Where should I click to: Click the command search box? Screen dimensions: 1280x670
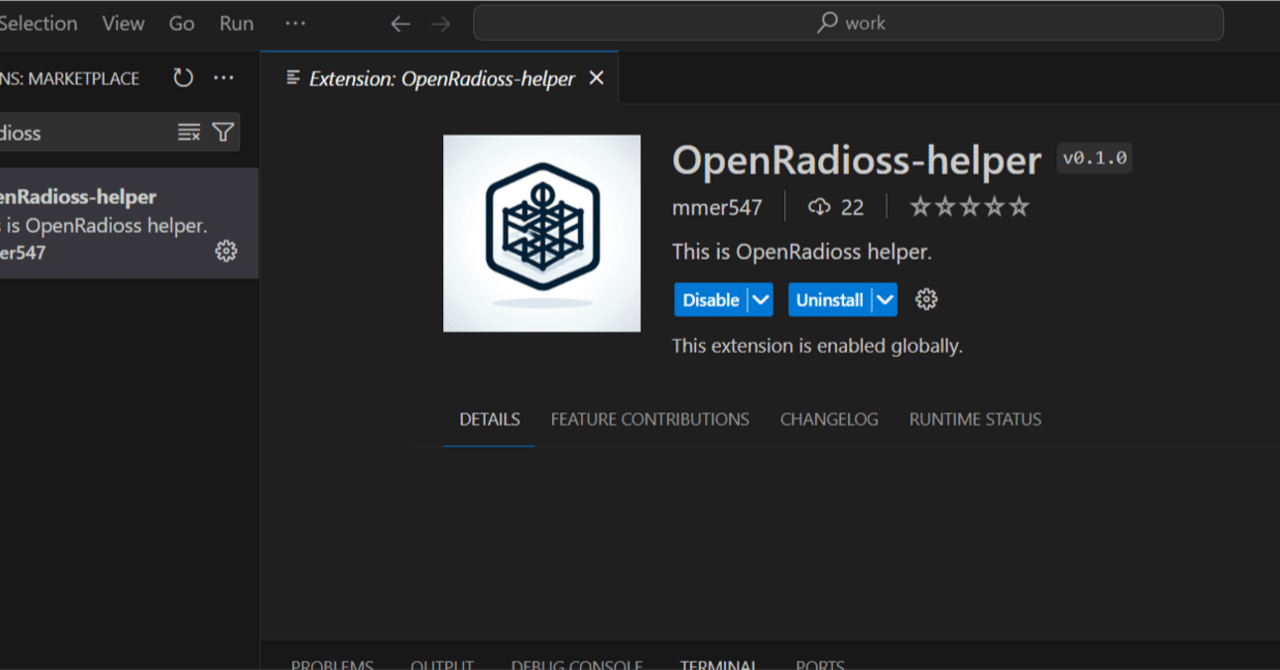click(x=850, y=22)
